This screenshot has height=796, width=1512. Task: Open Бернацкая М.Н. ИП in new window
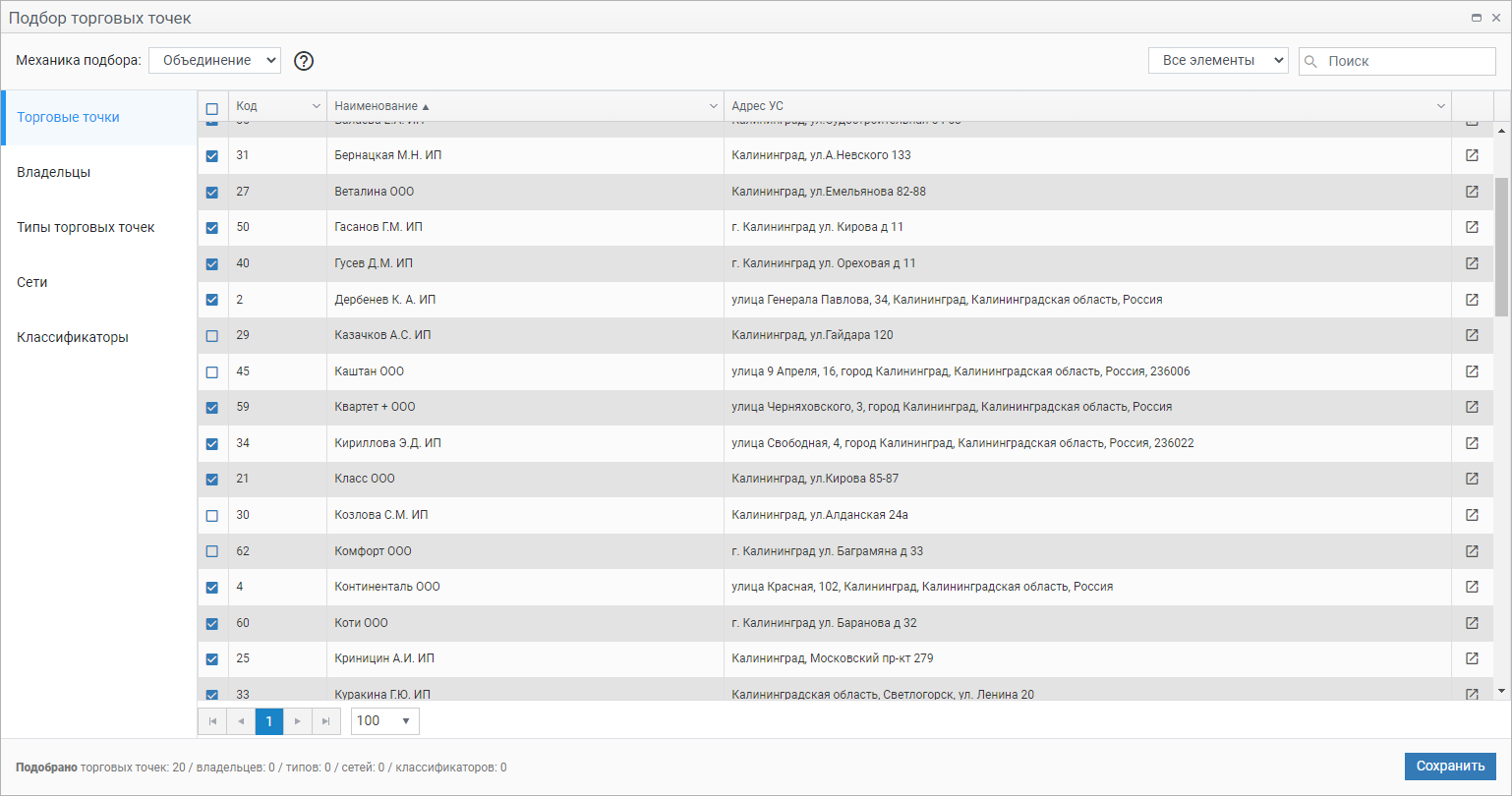click(x=1472, y=155)
